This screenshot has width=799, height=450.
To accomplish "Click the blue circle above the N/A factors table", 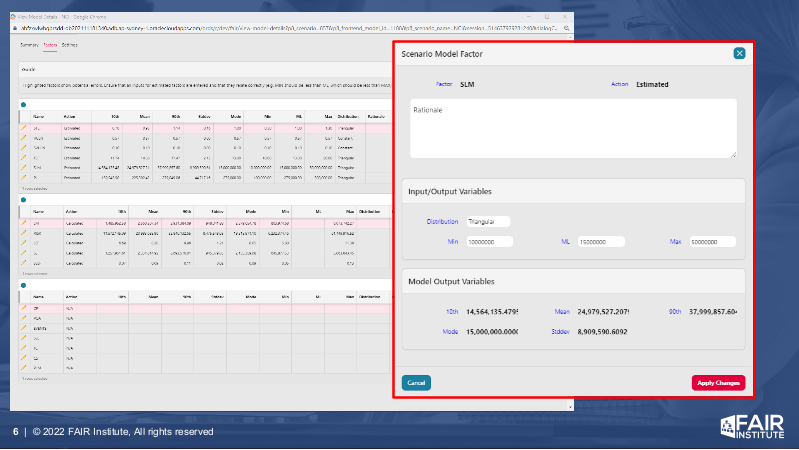I will click(x=23, y=285).
